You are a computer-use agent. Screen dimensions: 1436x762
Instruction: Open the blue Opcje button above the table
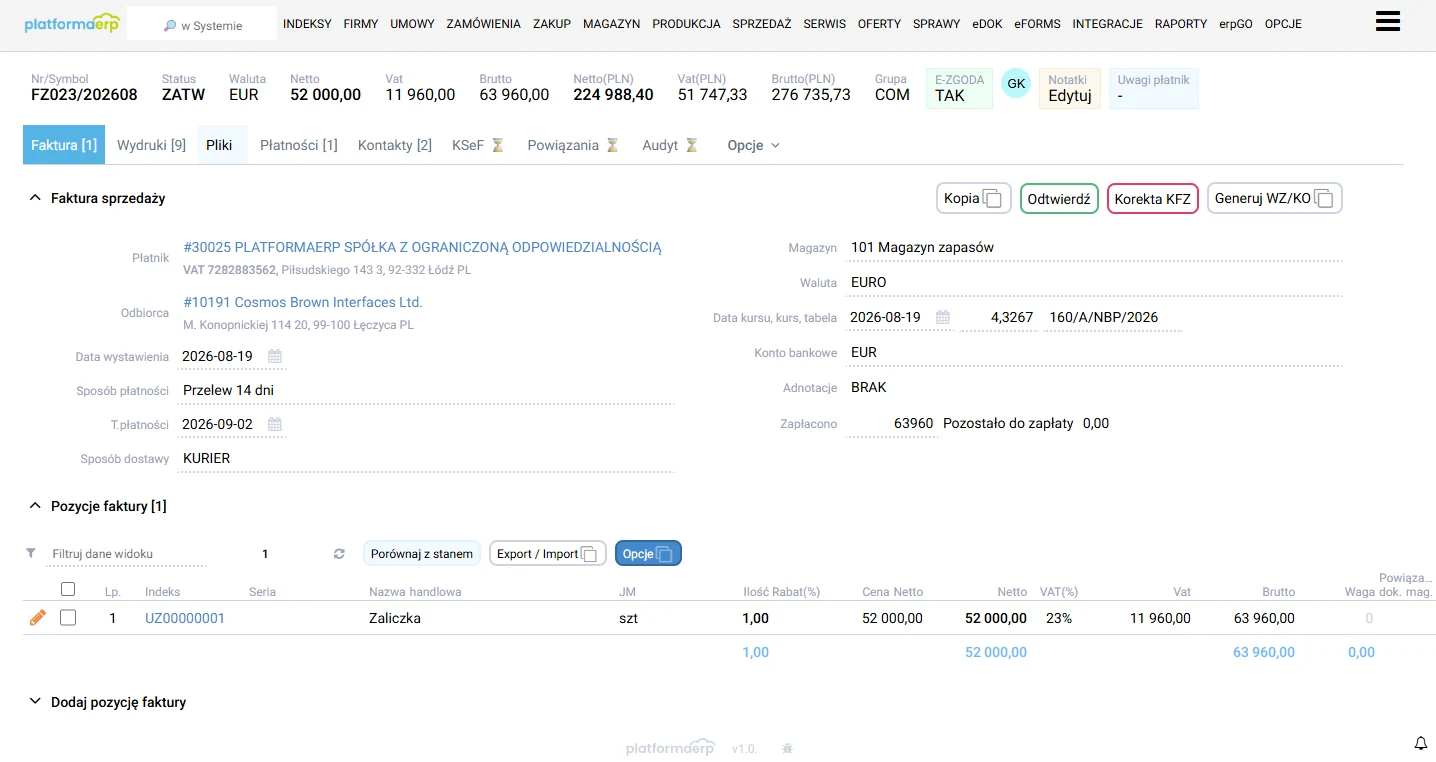(x=648, y=553)
